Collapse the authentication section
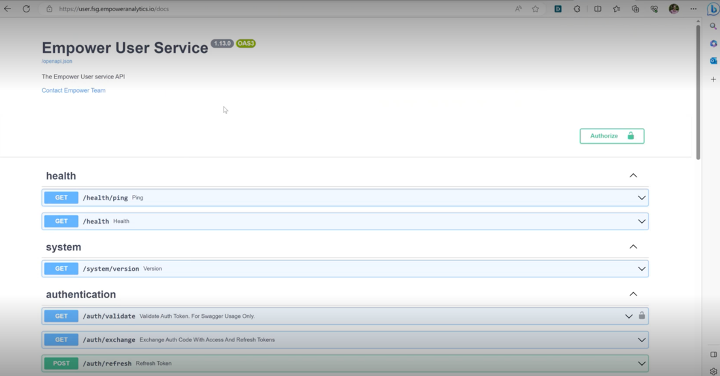This screenshot has width=720, height=376. (x=633, y=294)
